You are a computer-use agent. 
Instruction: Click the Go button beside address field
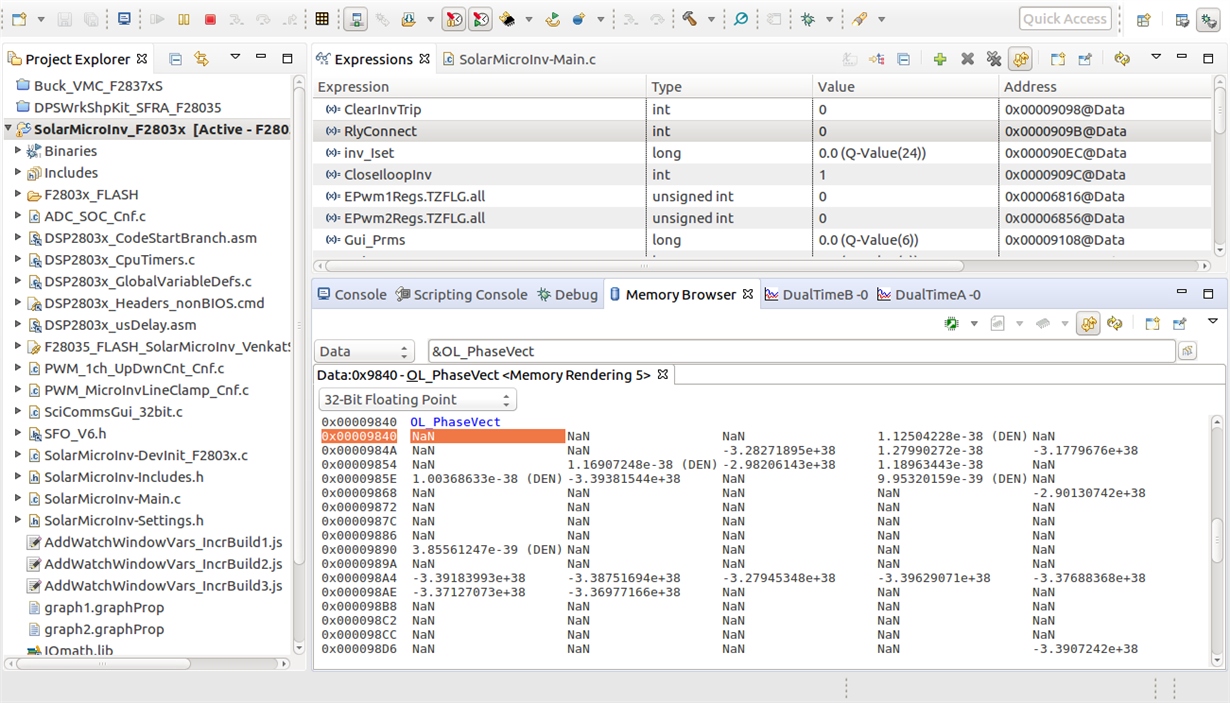1187,351
